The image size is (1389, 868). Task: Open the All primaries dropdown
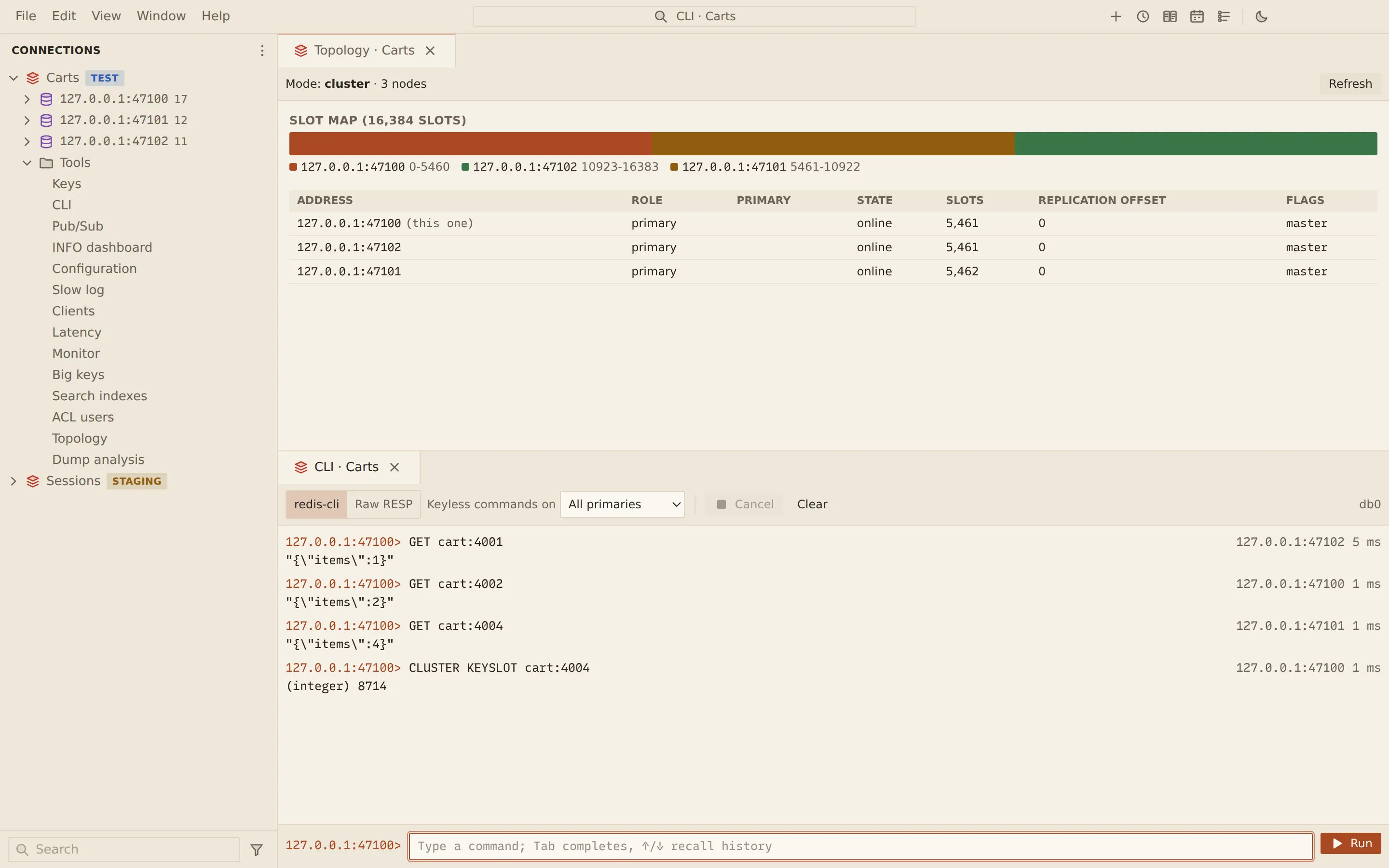click(622, 504)
